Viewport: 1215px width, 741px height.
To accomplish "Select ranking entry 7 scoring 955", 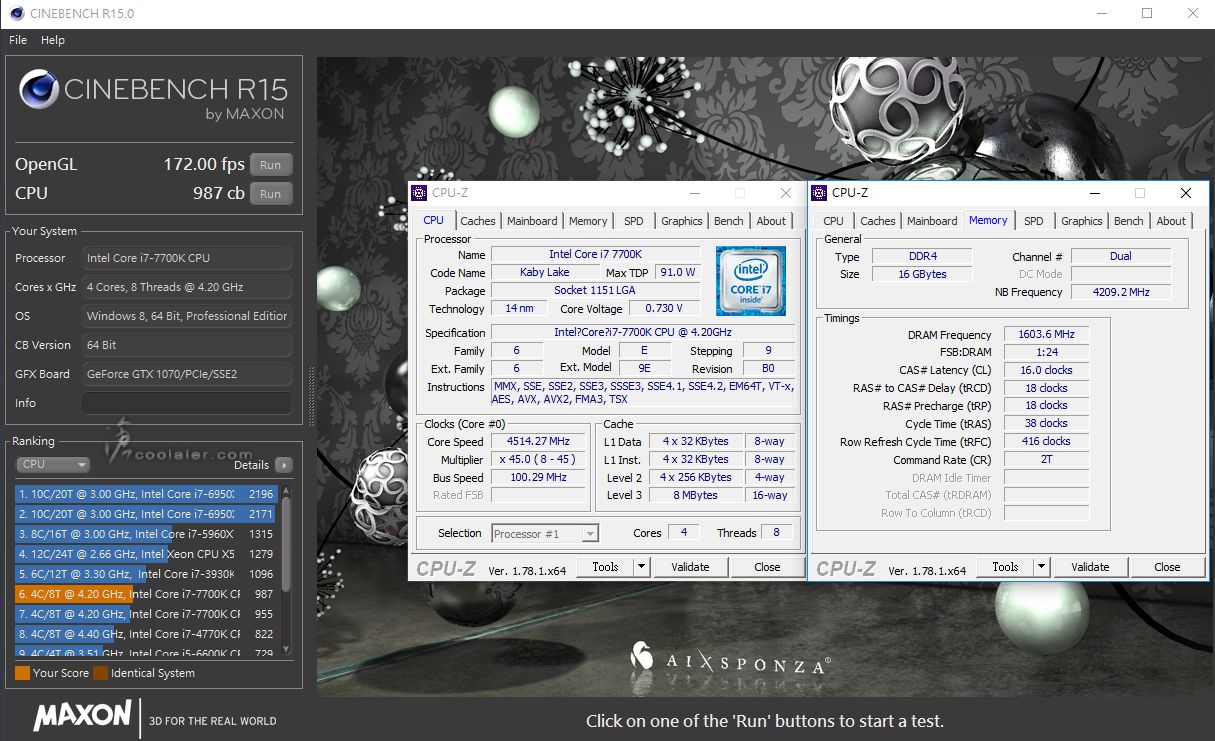I will tap(146, 614).
